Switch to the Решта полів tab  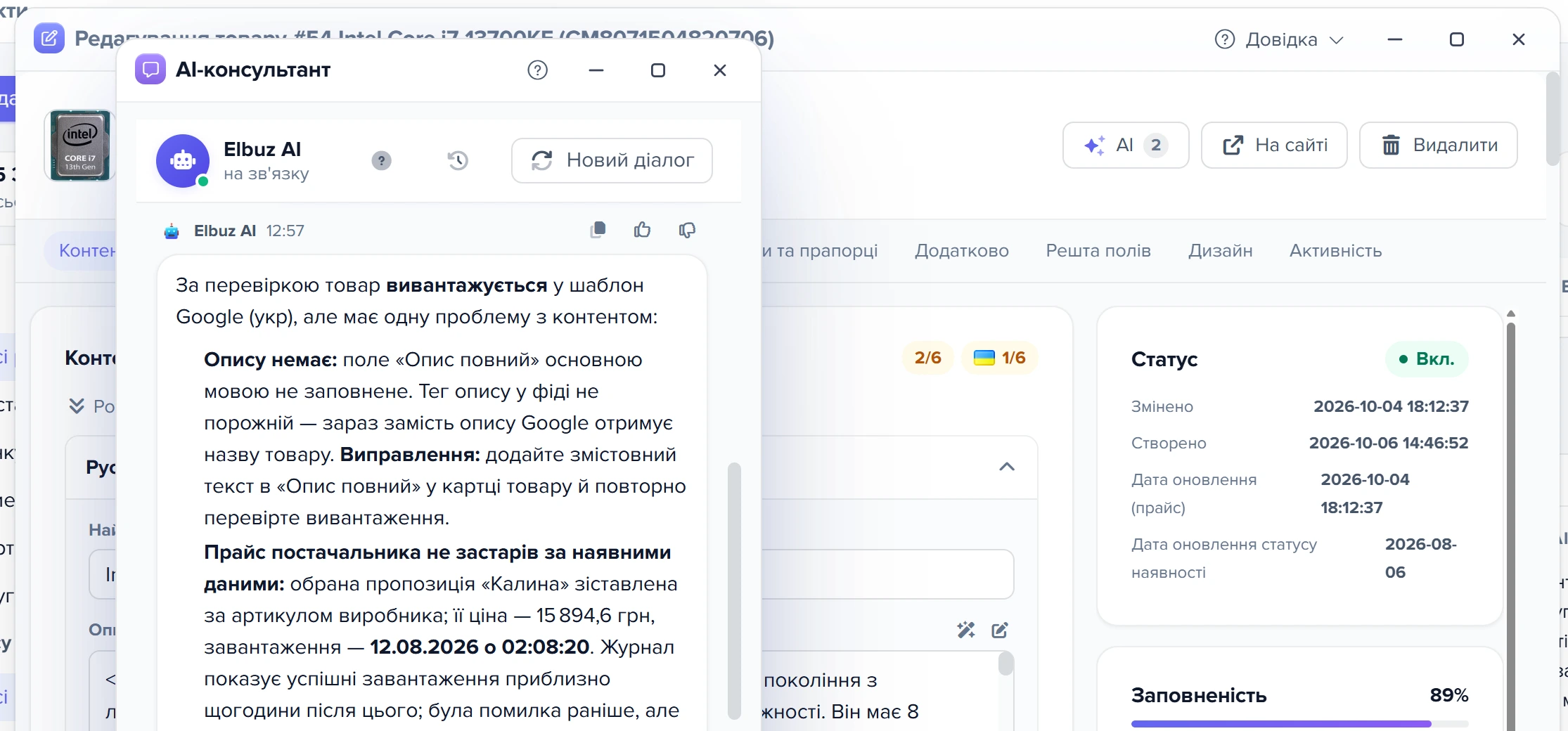tap(1098, 251)
